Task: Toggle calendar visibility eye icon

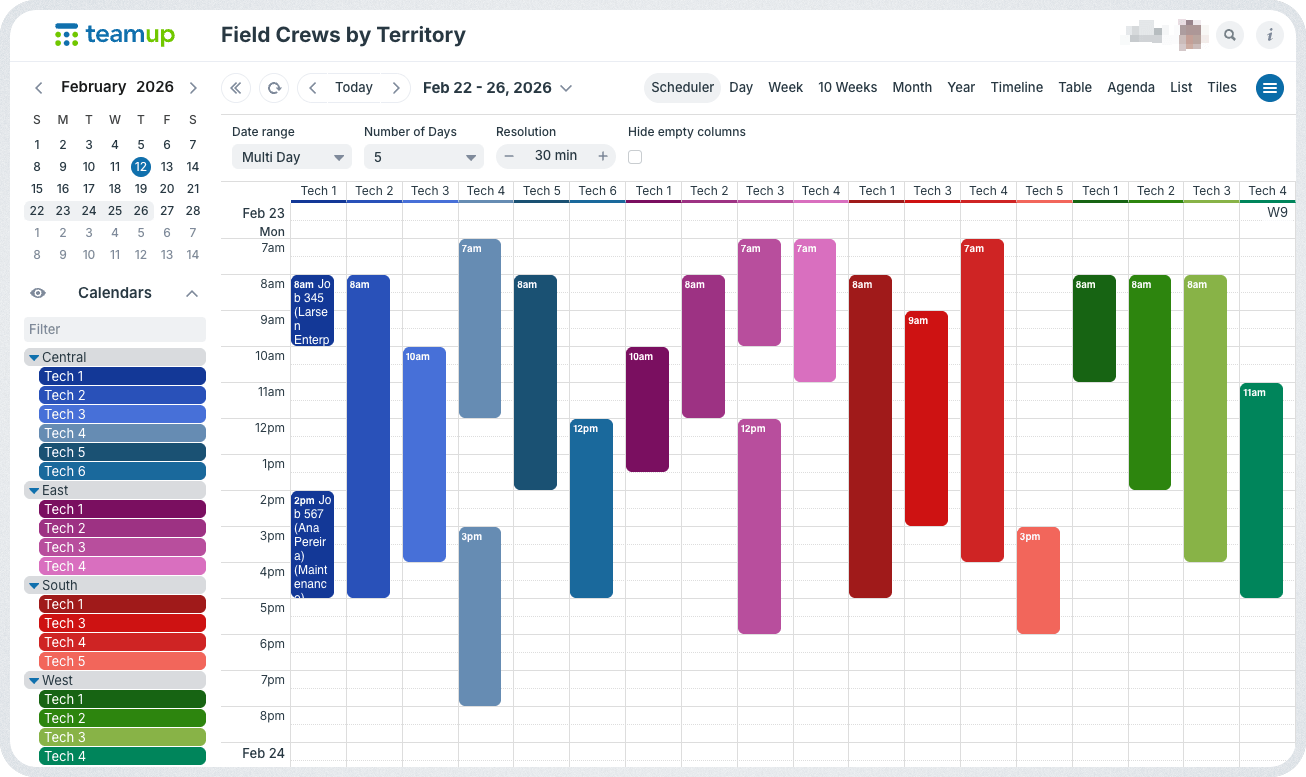Action: click(38, 293)
